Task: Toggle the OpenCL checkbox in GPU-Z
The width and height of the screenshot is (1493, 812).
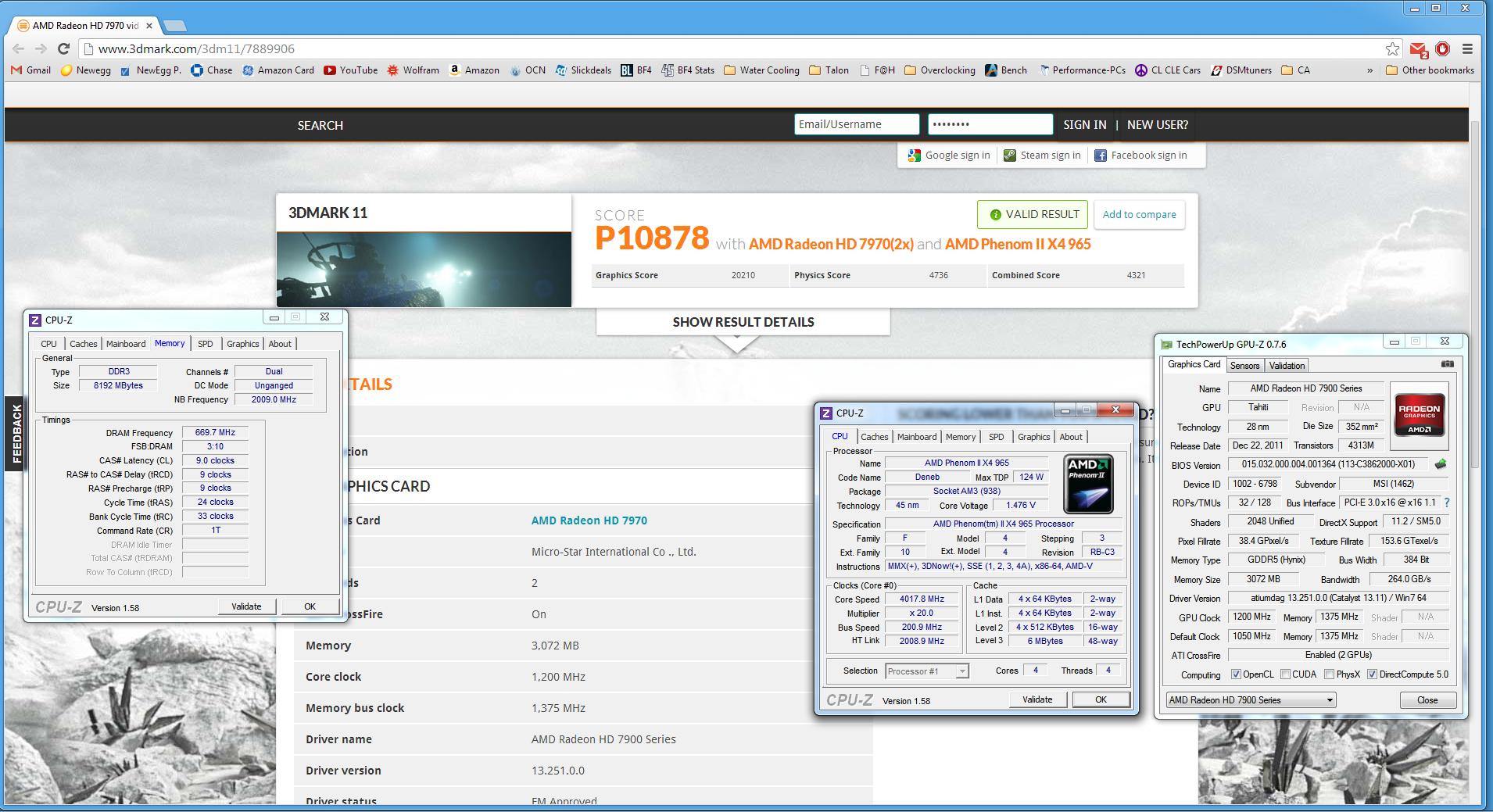Action: click(x=1236, y=674)
